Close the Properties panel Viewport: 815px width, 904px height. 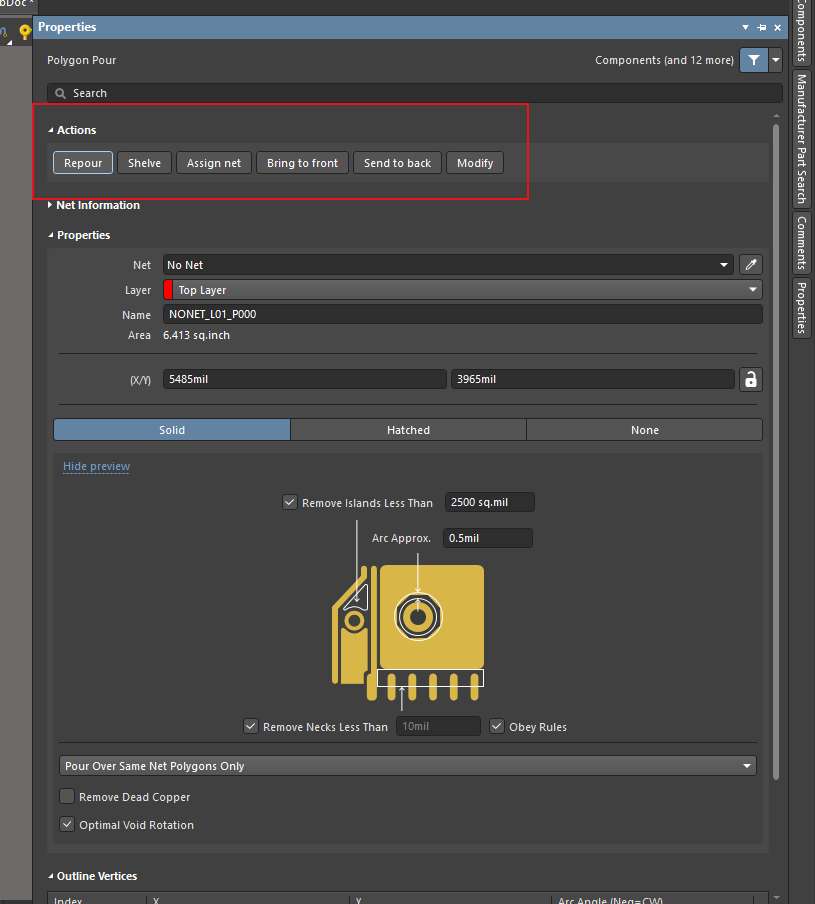(778, 27)
